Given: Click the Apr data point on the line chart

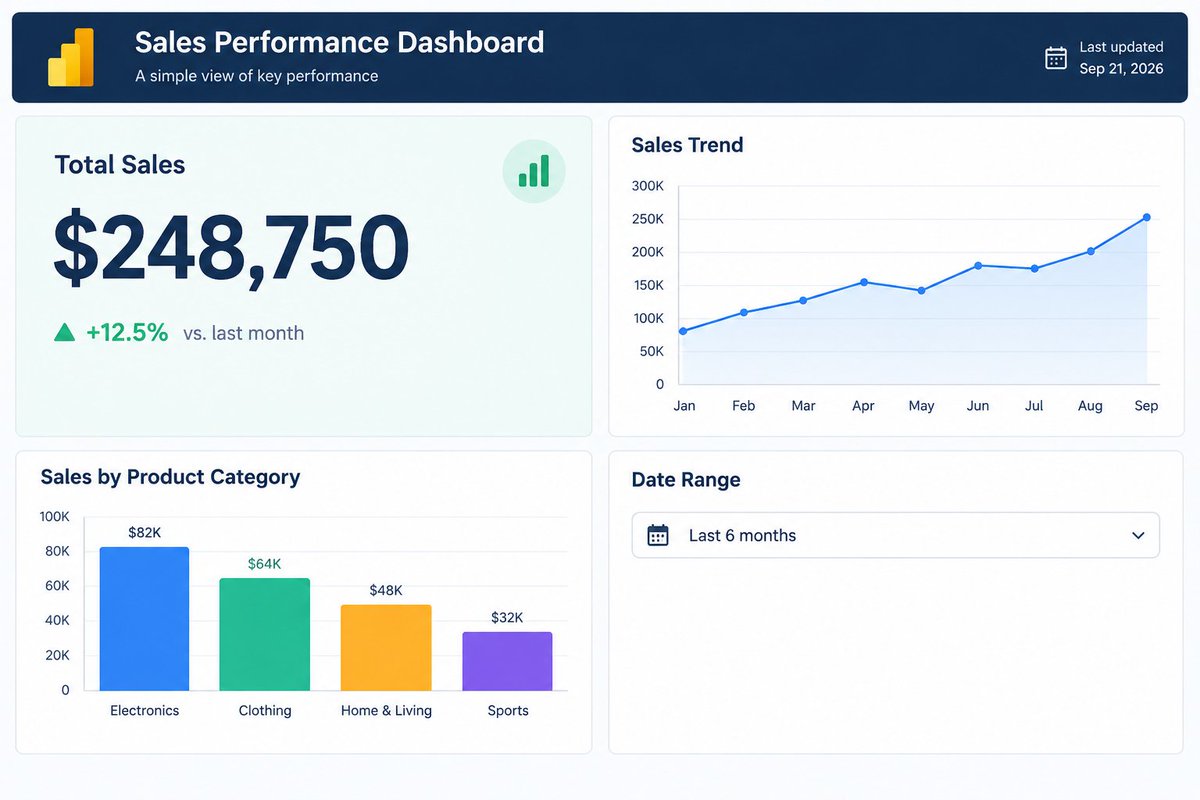Looking at the screenshot, I should (x=864, y=282).
